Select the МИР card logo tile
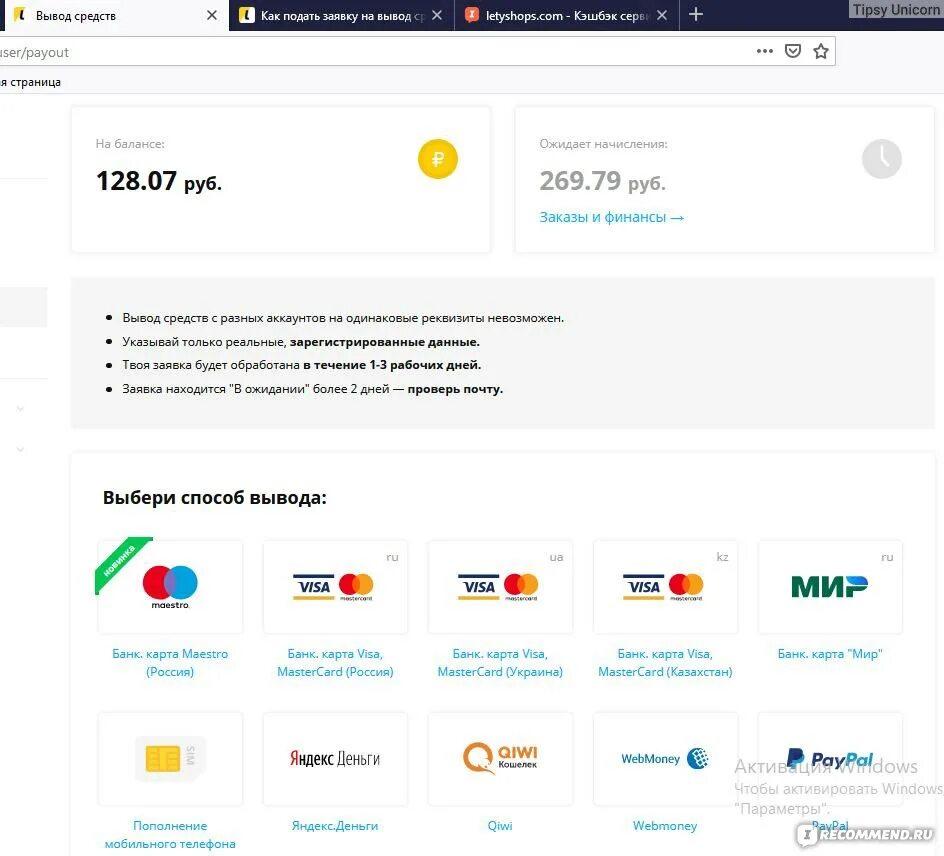The width and height of the screenshot is (944, 856). coord(830,587)
